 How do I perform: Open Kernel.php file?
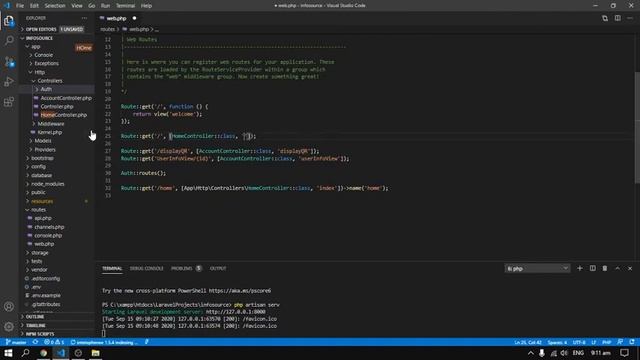coord(49,132)
